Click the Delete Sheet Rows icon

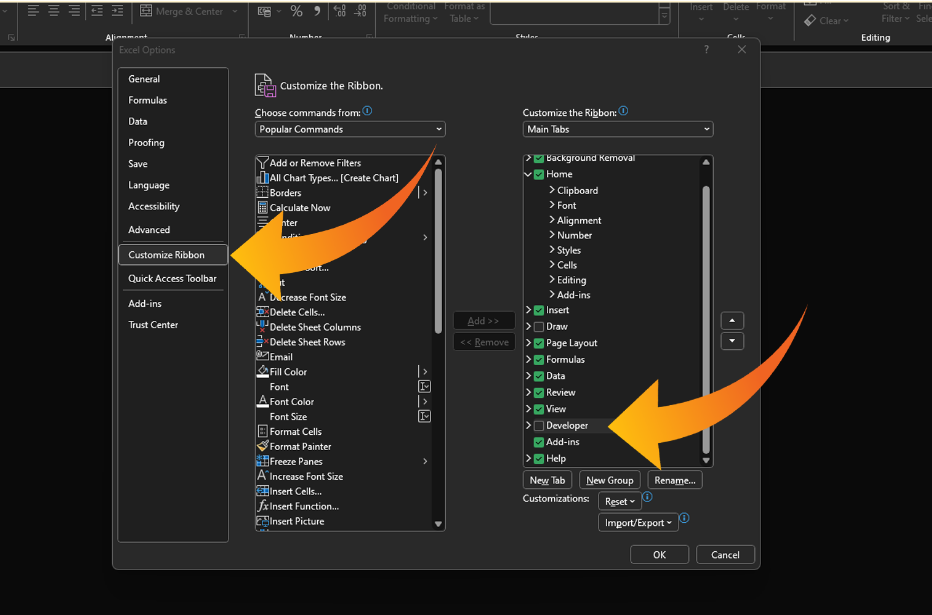coord(262,342)
